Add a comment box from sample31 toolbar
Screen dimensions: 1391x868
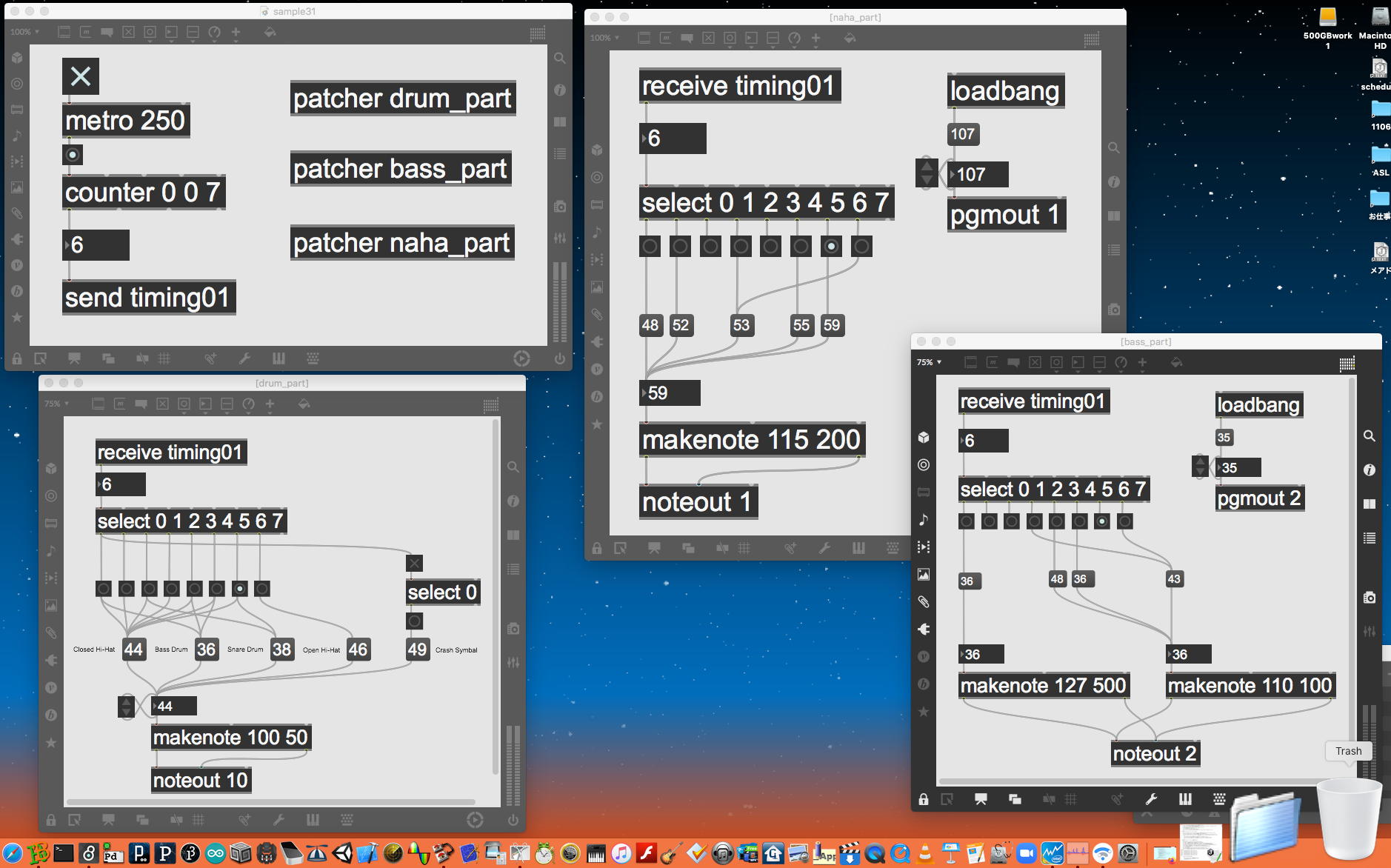107,32
